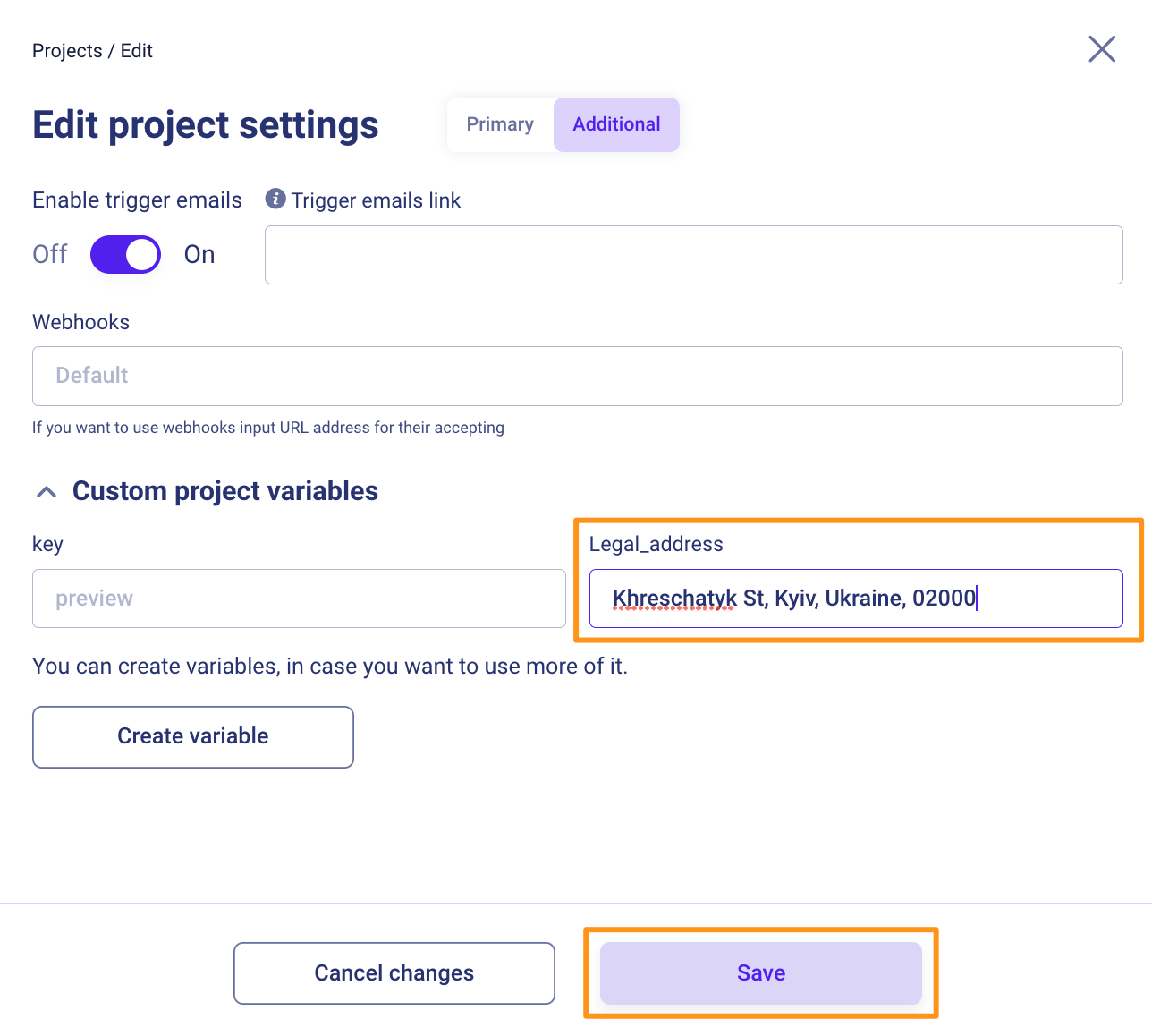
Task: Toggle the Enable trigger emails switch
Action: click(125, 255)
